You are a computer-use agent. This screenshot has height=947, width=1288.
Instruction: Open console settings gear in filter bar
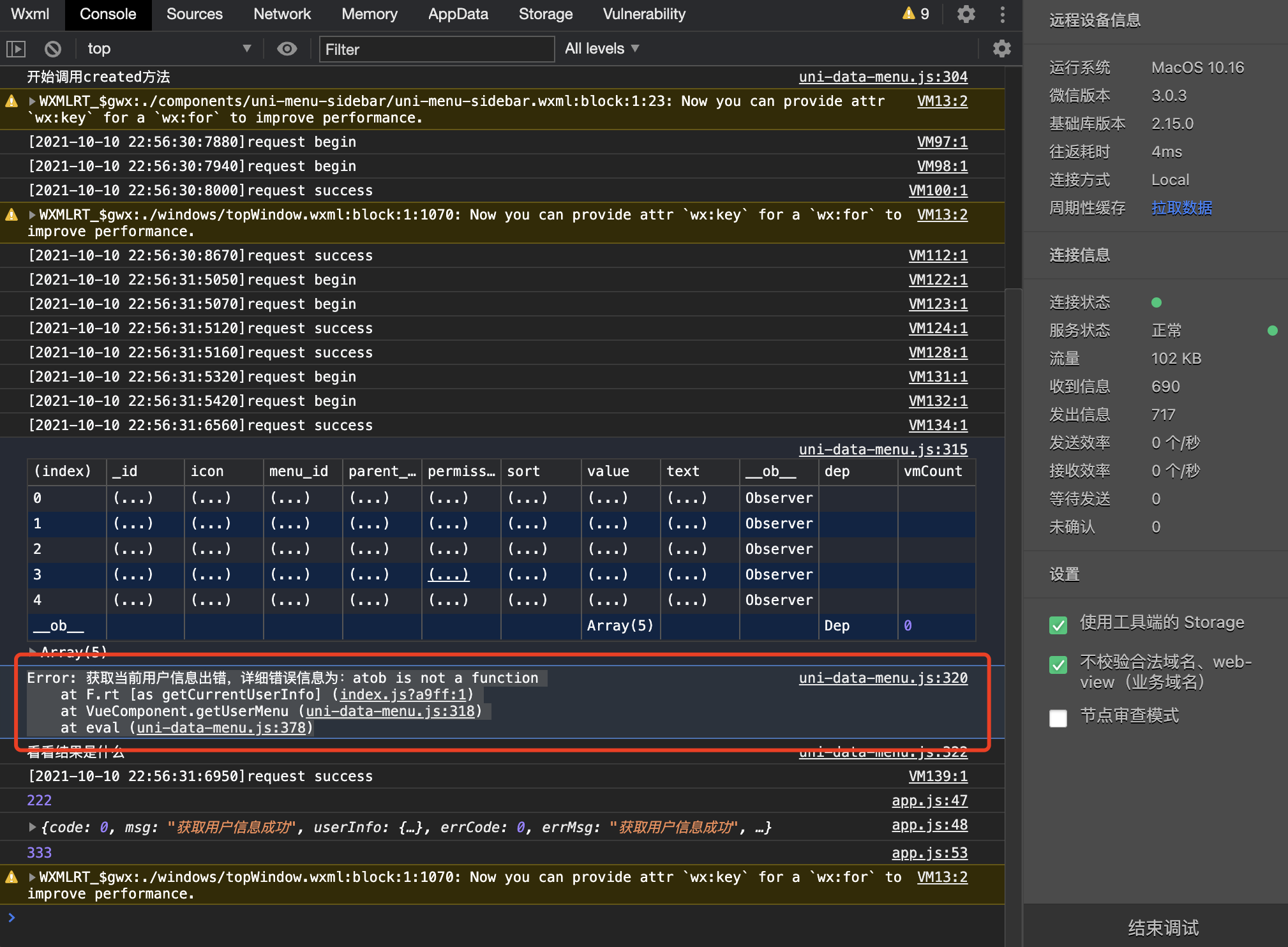[x=1001, y=48]
